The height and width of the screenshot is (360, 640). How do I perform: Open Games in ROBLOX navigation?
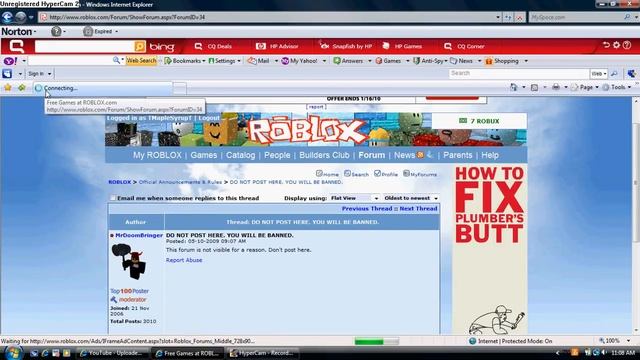click(204, 155)
